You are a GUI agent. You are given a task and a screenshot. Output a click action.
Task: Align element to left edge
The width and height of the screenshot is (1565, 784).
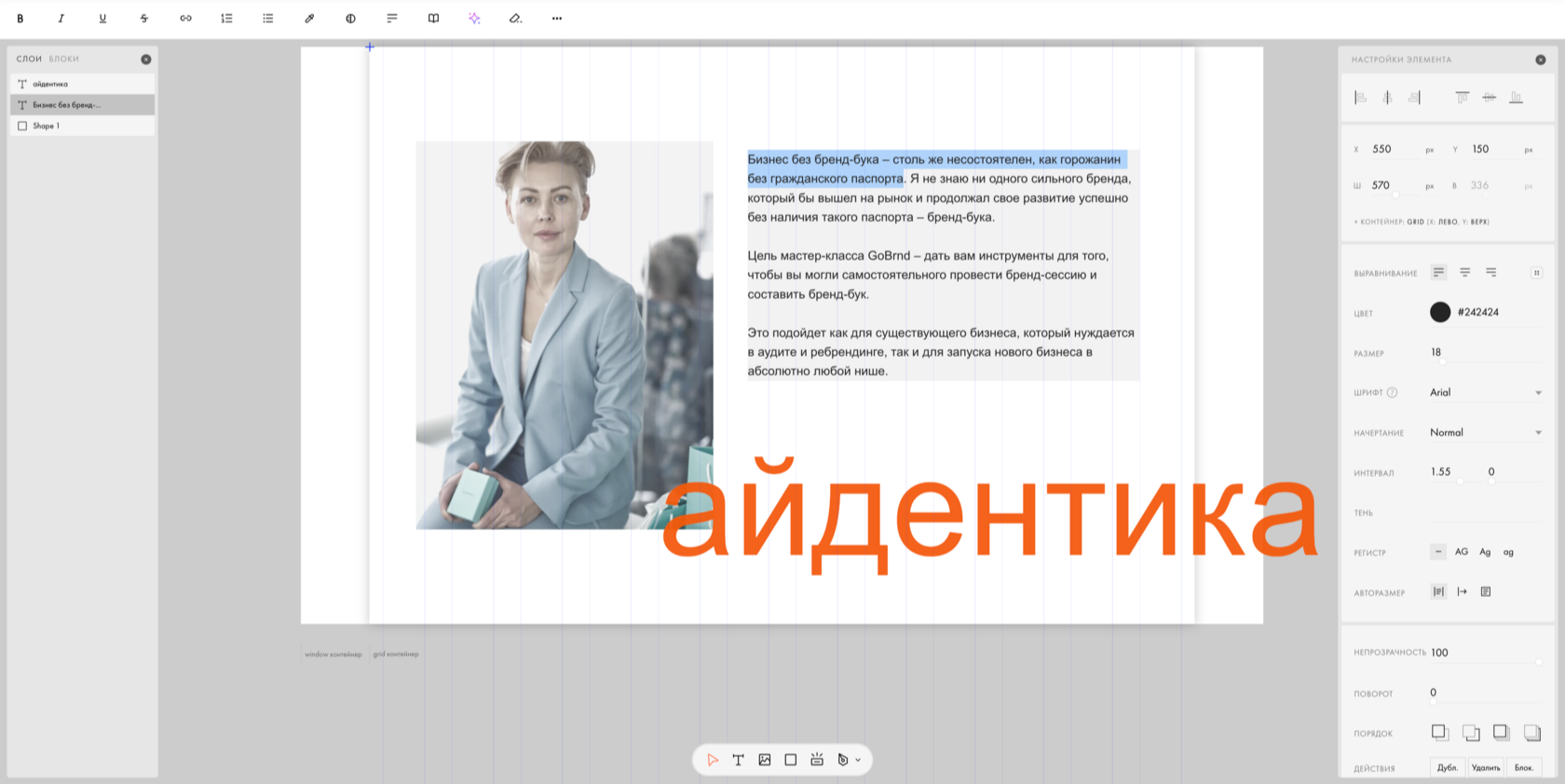(x=1360, y=97)
